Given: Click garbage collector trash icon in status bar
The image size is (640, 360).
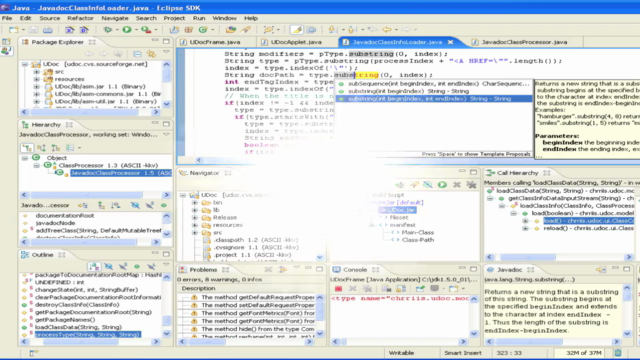Looking at the screenshot, I should click(x=618, y=353).
